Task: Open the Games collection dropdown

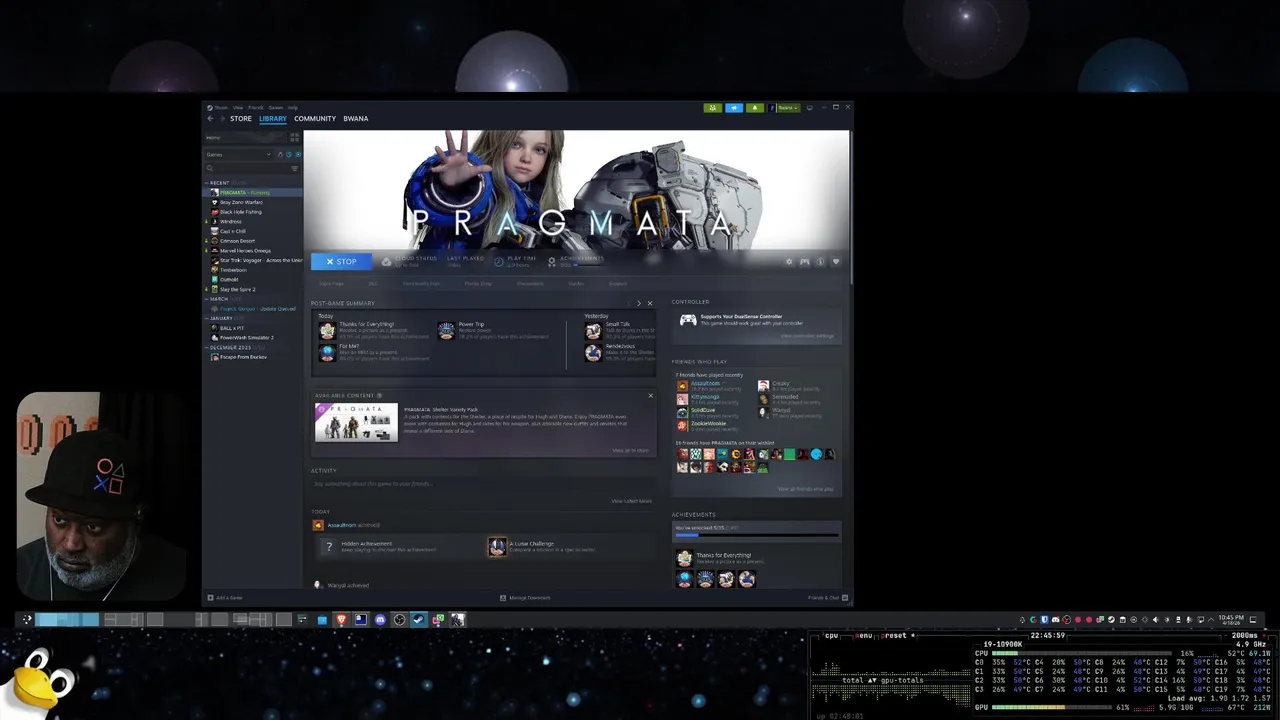Action: [x=238, y=155]
